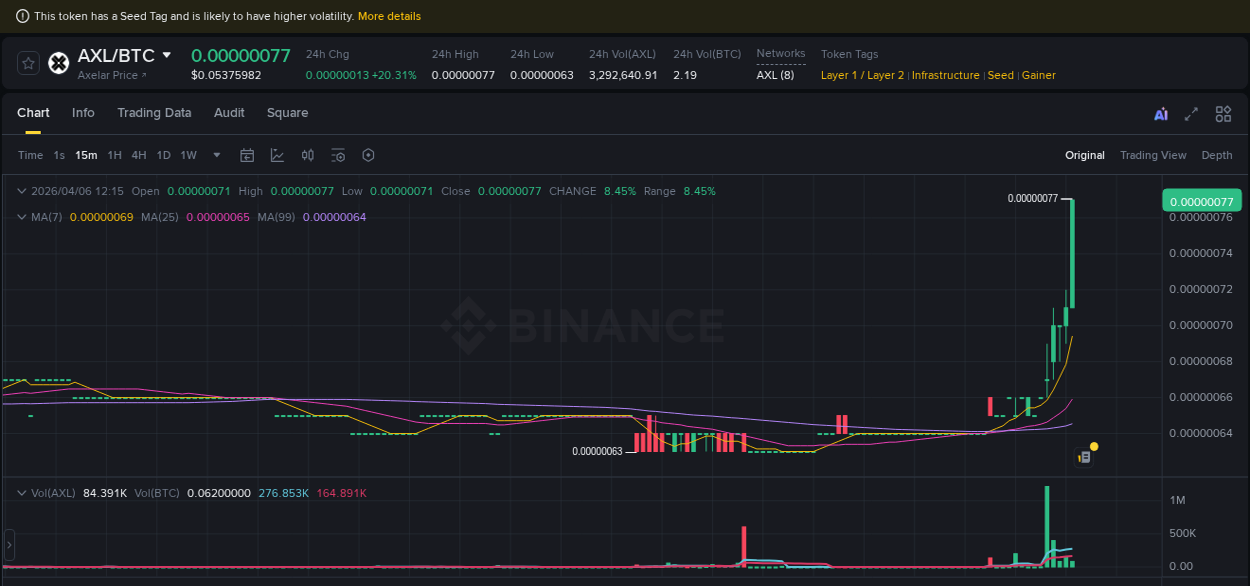Screen dimensions: 1250x586
Task: Open candlestick display options icon
Action: (x=307, y=155)
